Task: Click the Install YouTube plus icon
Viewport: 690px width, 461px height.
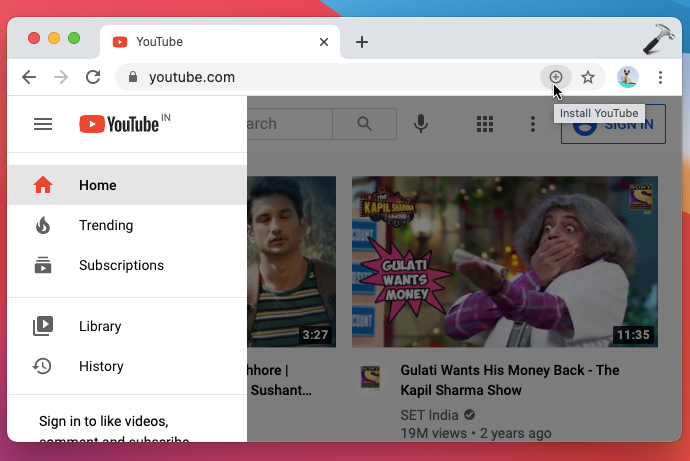Action: [x=556, y=77]
